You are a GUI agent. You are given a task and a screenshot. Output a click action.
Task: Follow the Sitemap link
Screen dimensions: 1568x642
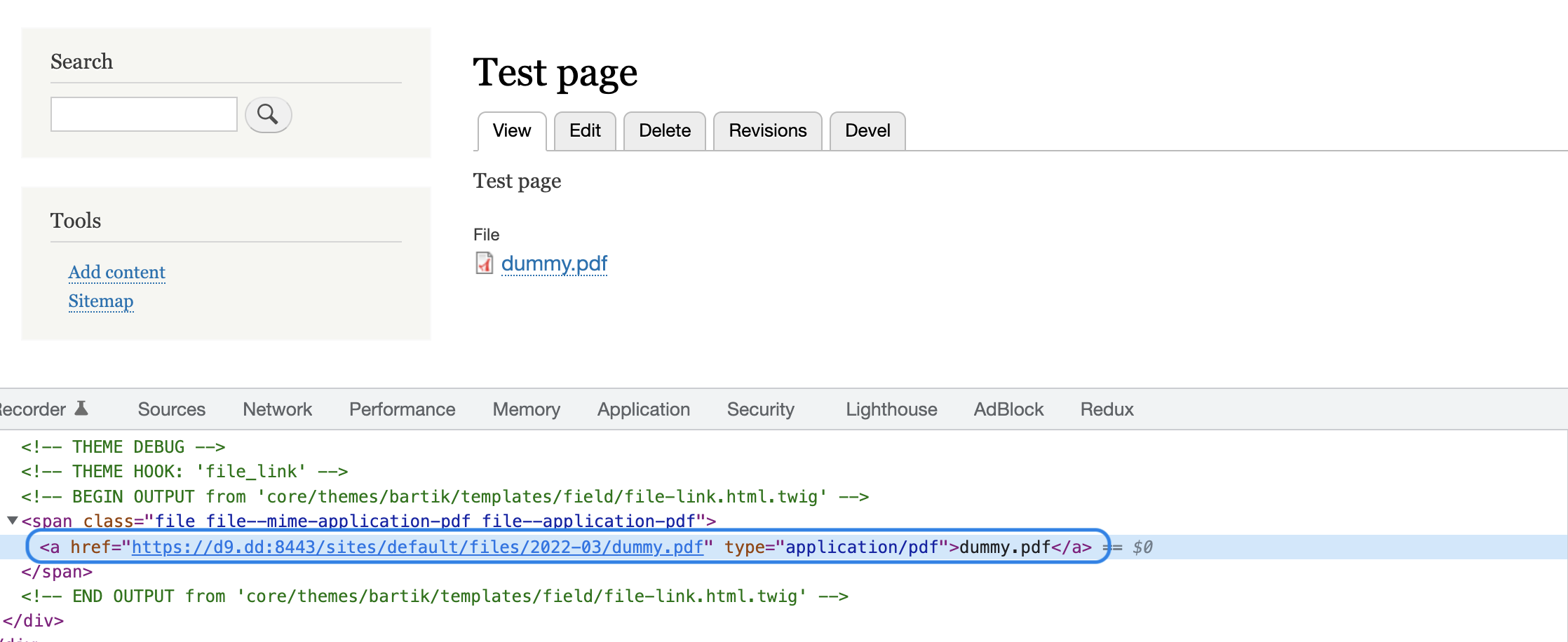click(x=101, y=301)
